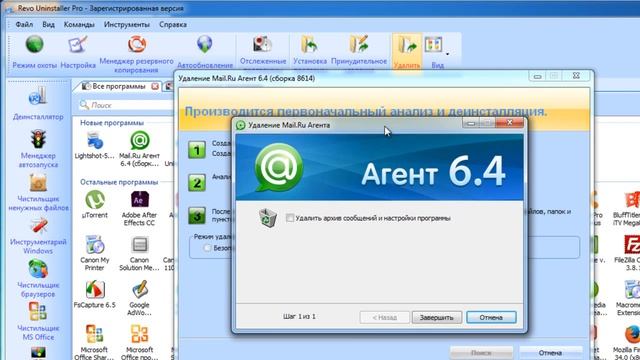Open the Hunter Mode (Режим охоты) tool
640x360 pixels.
pos(34,52)
